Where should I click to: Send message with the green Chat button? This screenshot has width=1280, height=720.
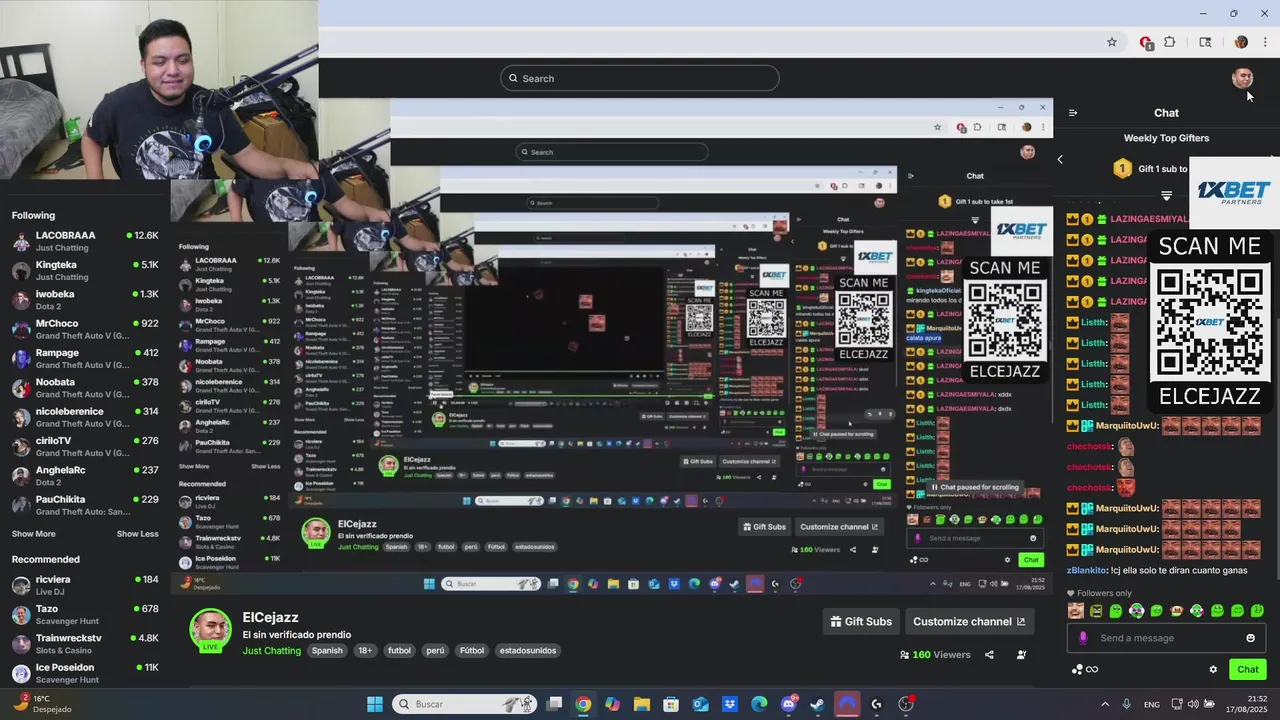(x=1248, y=669)
